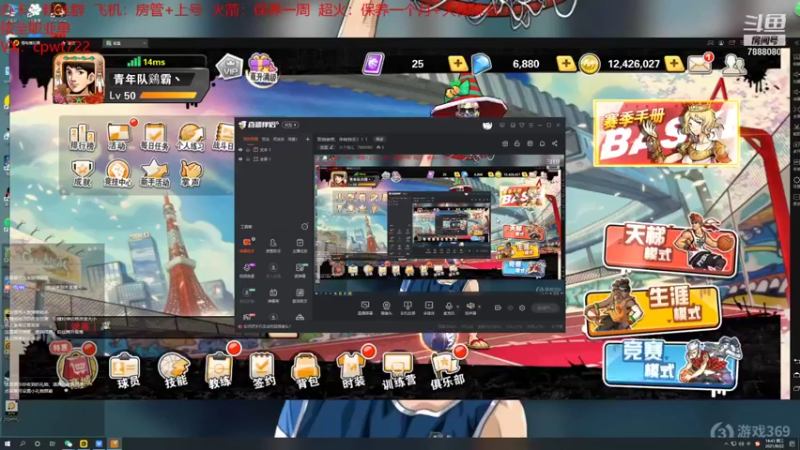The image size is (800, 450).
Task: Open the 赛季手册 season handbook banner
Action: coord(666,133)
